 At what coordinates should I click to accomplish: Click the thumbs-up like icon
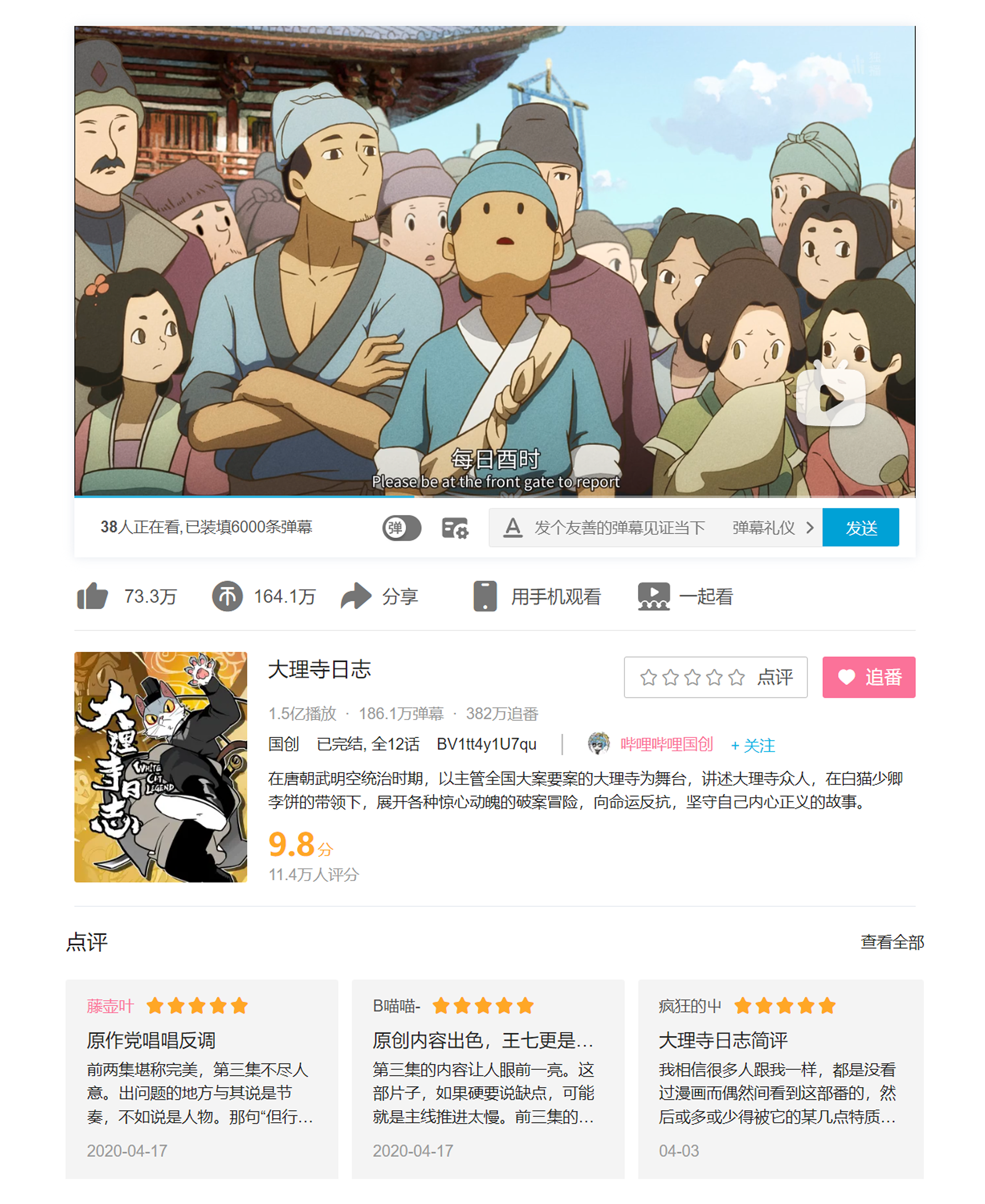point(92,596)
